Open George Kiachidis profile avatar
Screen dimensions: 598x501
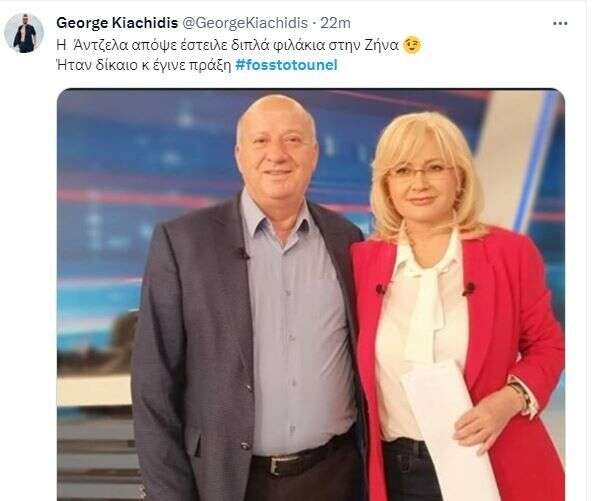coord(24,33)
